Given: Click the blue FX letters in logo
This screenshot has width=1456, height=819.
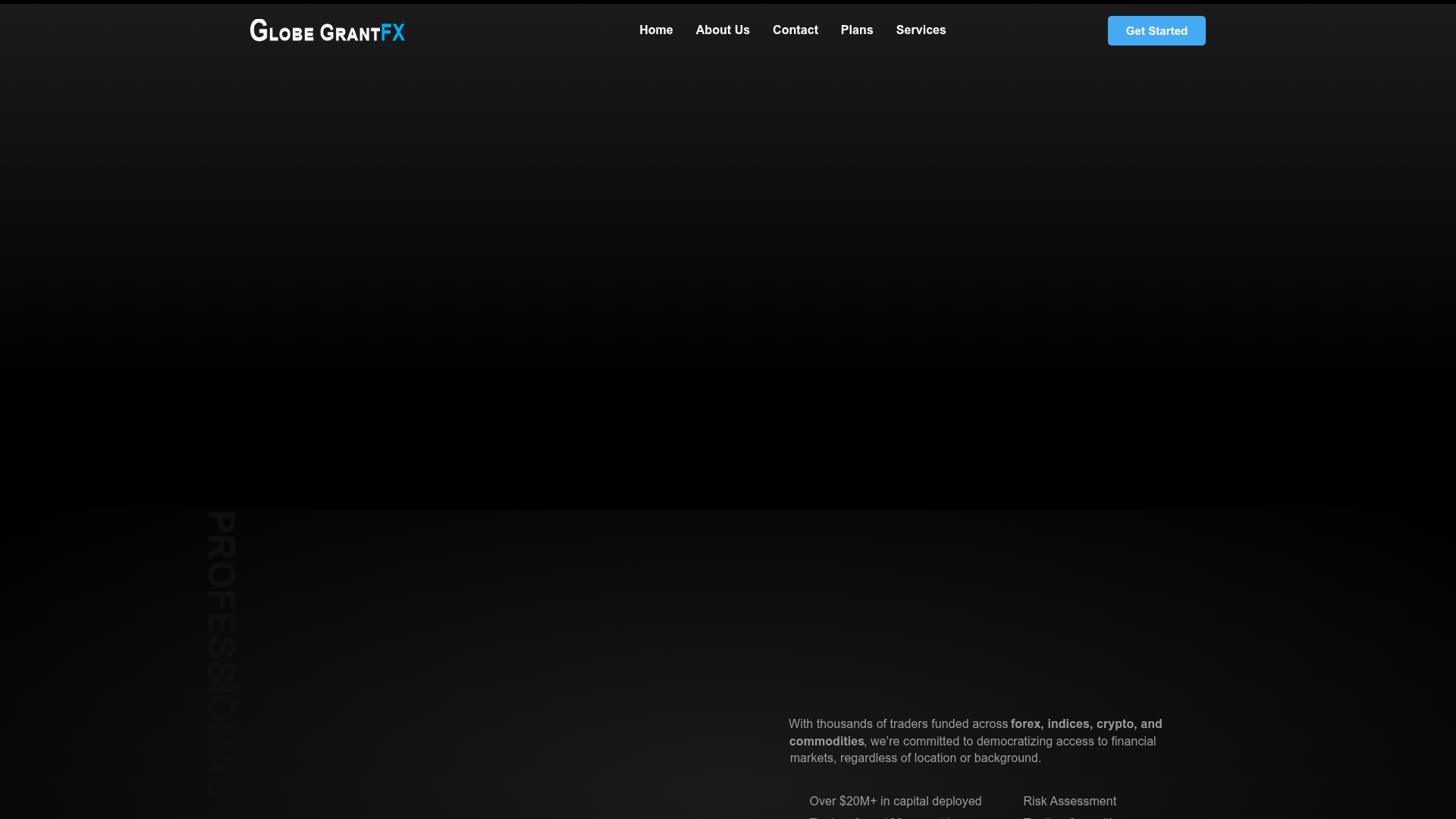Looking at the screenshot, I should [393, 33].
